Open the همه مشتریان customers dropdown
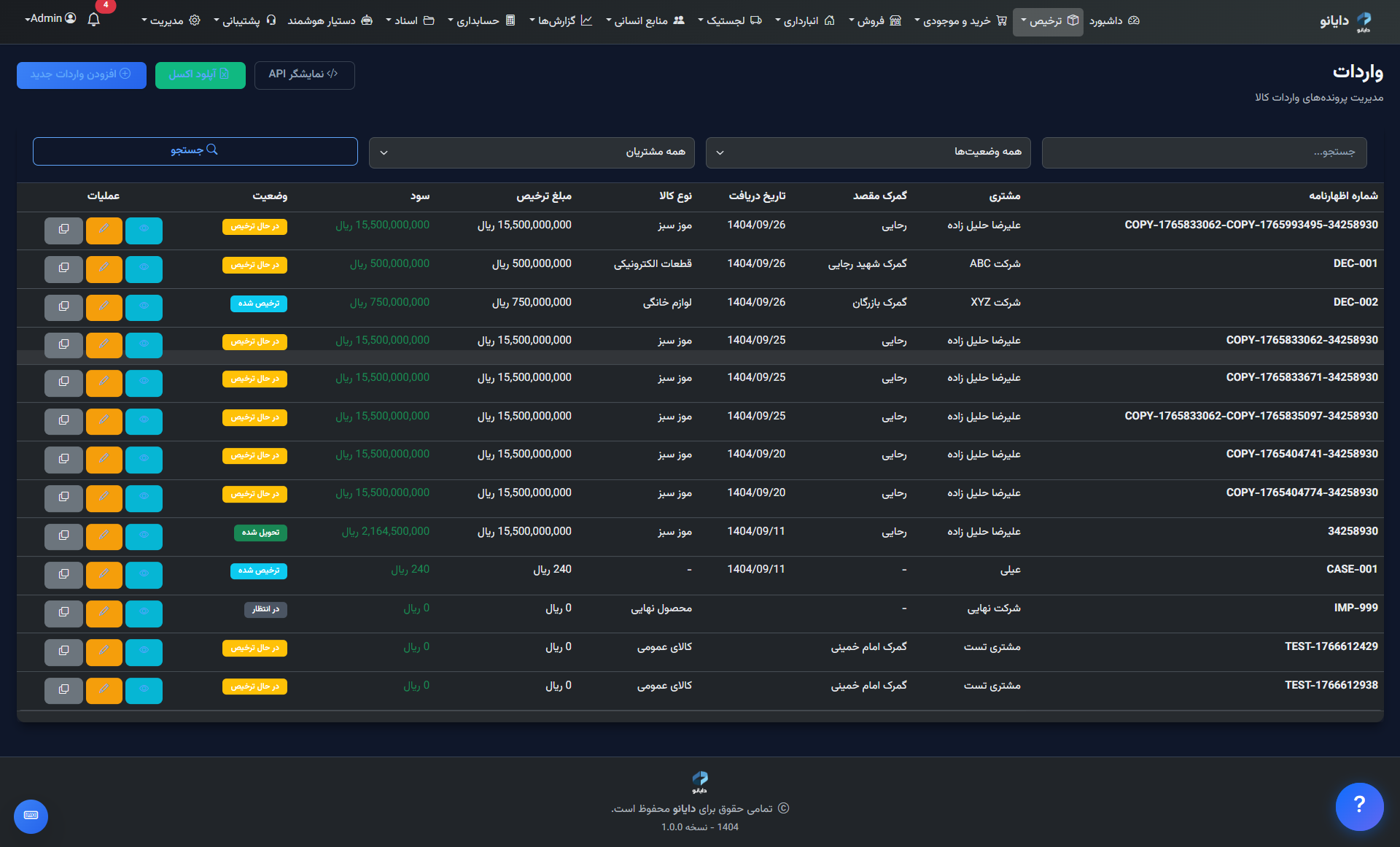This screenshot has width=1400, height=847. (x=532, y=152)
